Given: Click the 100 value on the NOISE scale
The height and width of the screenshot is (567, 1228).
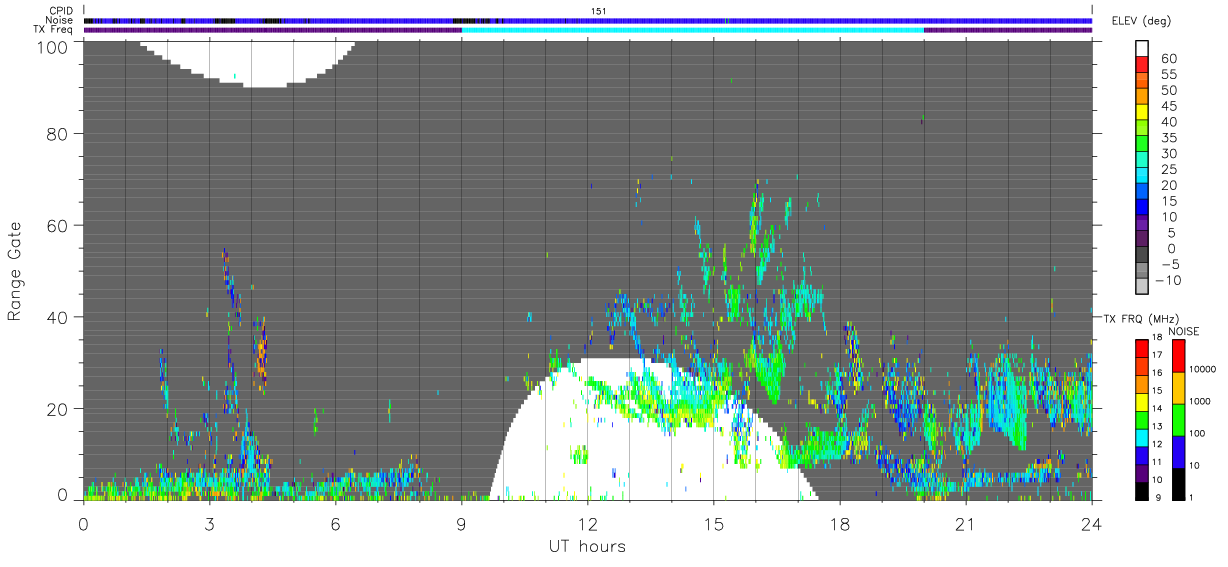Looking at the screenshot, I should [x=1198, y=434].
